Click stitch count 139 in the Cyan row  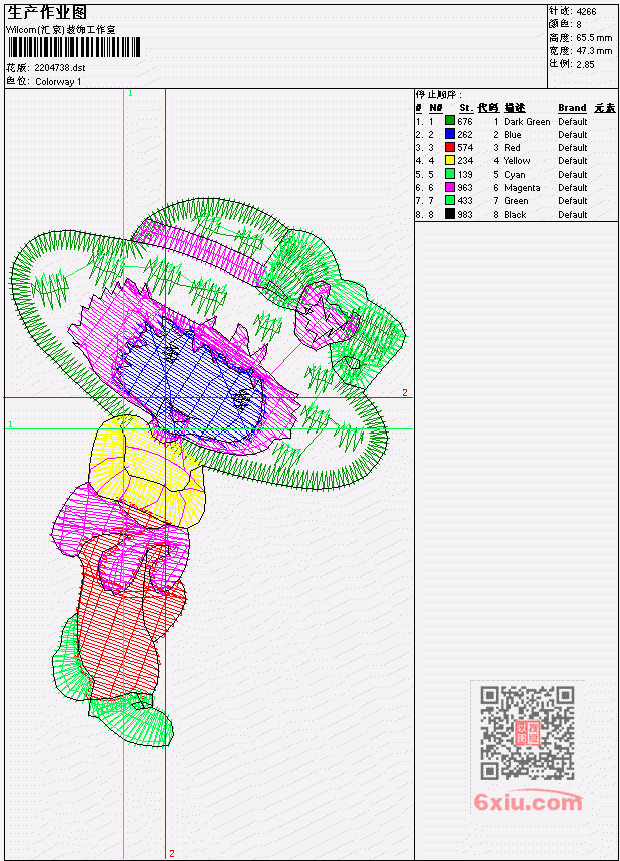(465, 175)
